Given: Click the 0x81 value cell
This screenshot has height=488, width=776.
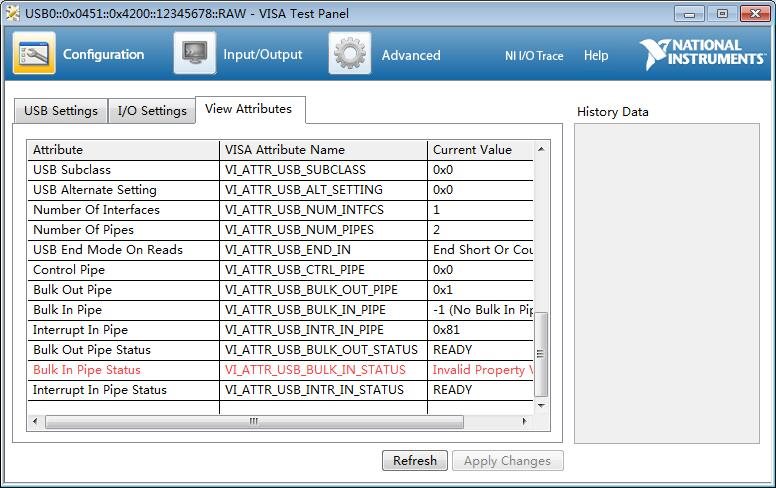Looking at the screenshot, I should click(x=481, y=330).
